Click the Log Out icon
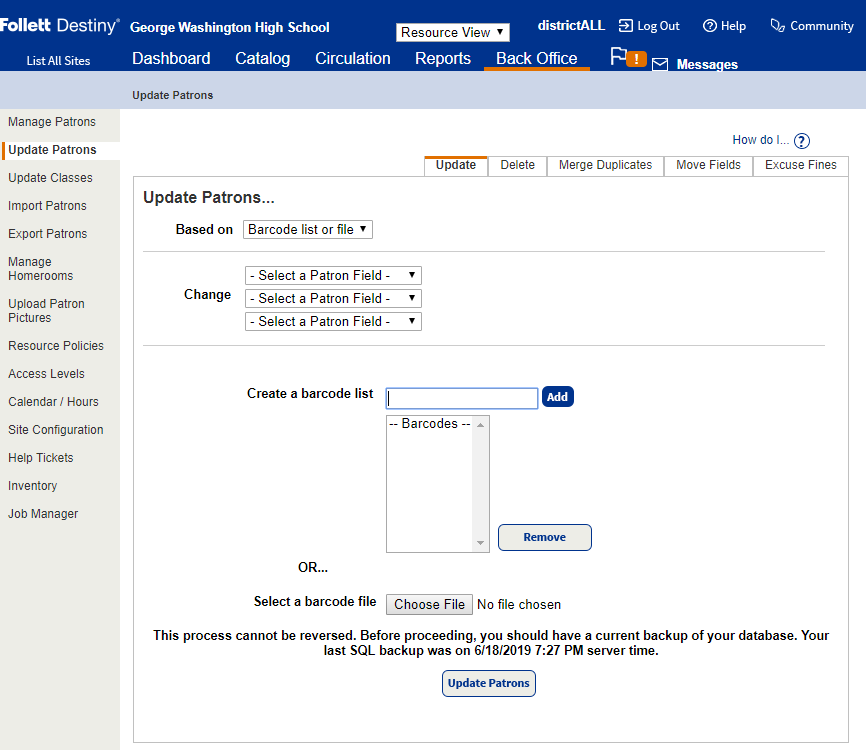The width and height of the screenshot is (866, 750). click(x=625, y=25)
